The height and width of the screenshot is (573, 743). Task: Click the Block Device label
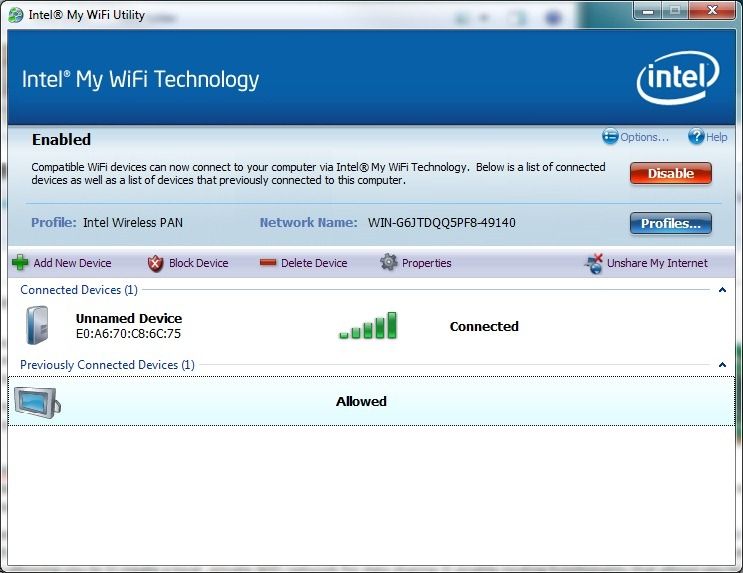(x=199, y=263)
